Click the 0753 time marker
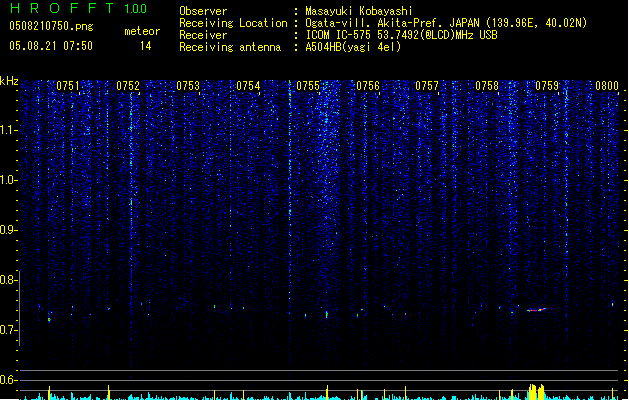Screen dimensions: 629x400 (188, 86)
